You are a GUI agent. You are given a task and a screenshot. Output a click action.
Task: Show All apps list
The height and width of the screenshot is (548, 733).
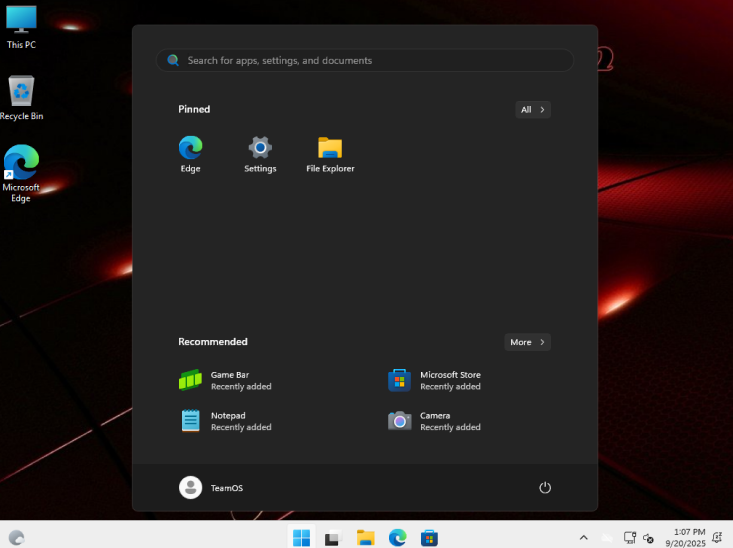click(533, 110)
